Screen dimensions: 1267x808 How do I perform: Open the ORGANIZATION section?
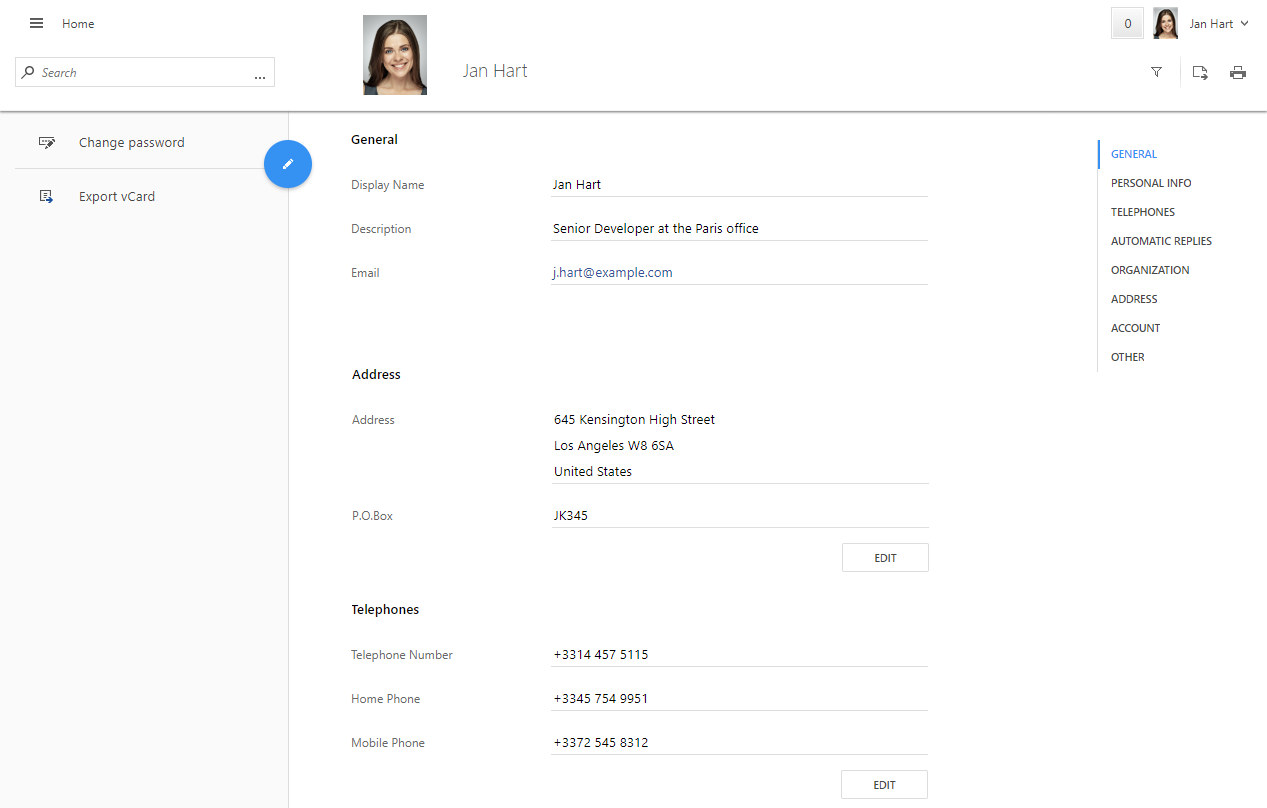click(x=1150, y=269)
